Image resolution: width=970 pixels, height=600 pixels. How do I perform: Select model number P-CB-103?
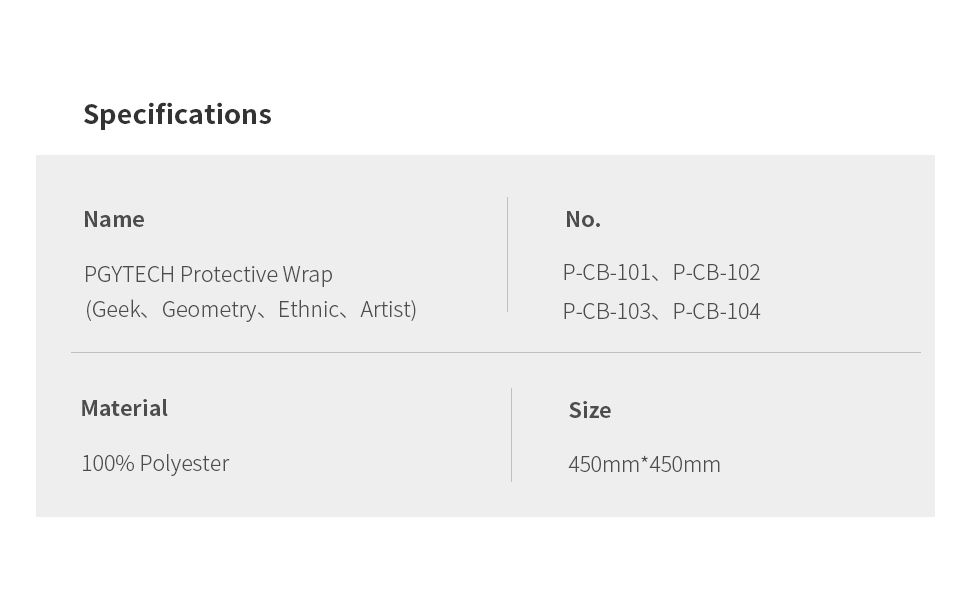point(606,311)
